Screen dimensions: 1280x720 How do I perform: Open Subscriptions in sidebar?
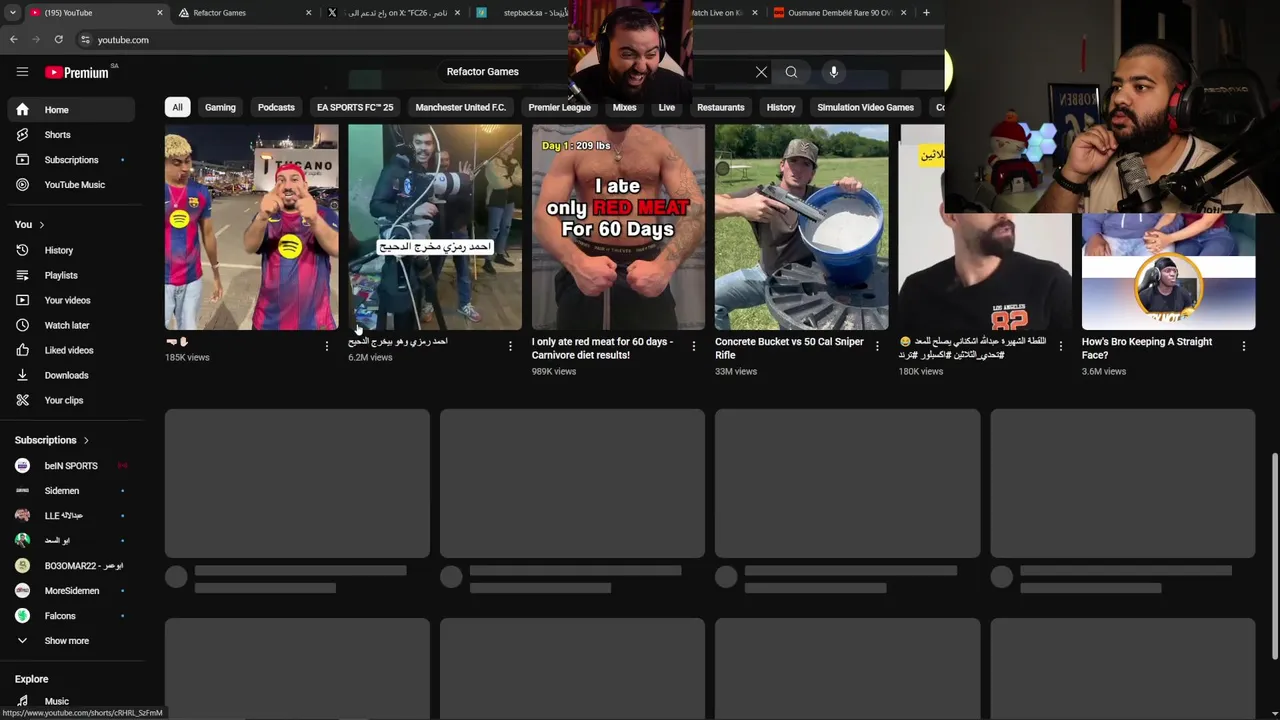pos(70,160)
